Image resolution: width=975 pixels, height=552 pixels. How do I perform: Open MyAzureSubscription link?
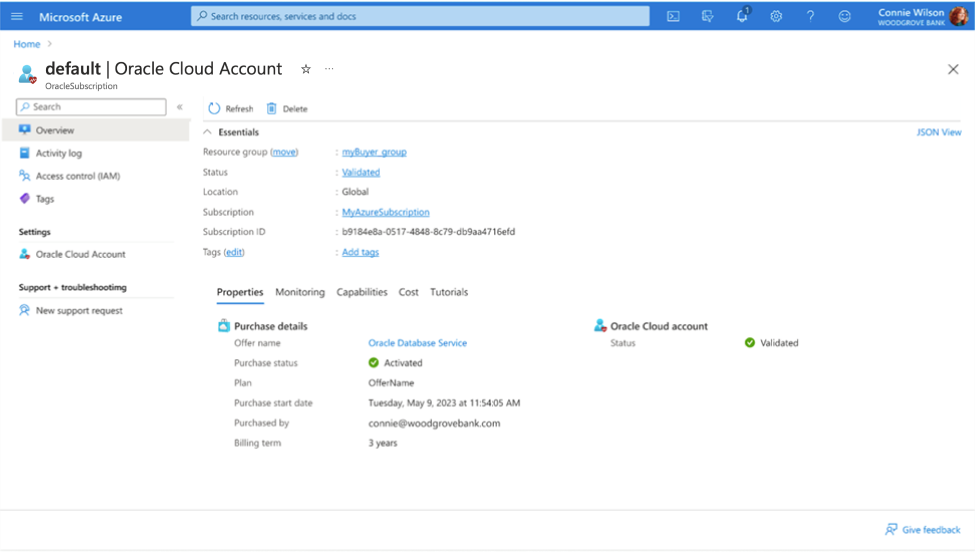tap(386, 212)
